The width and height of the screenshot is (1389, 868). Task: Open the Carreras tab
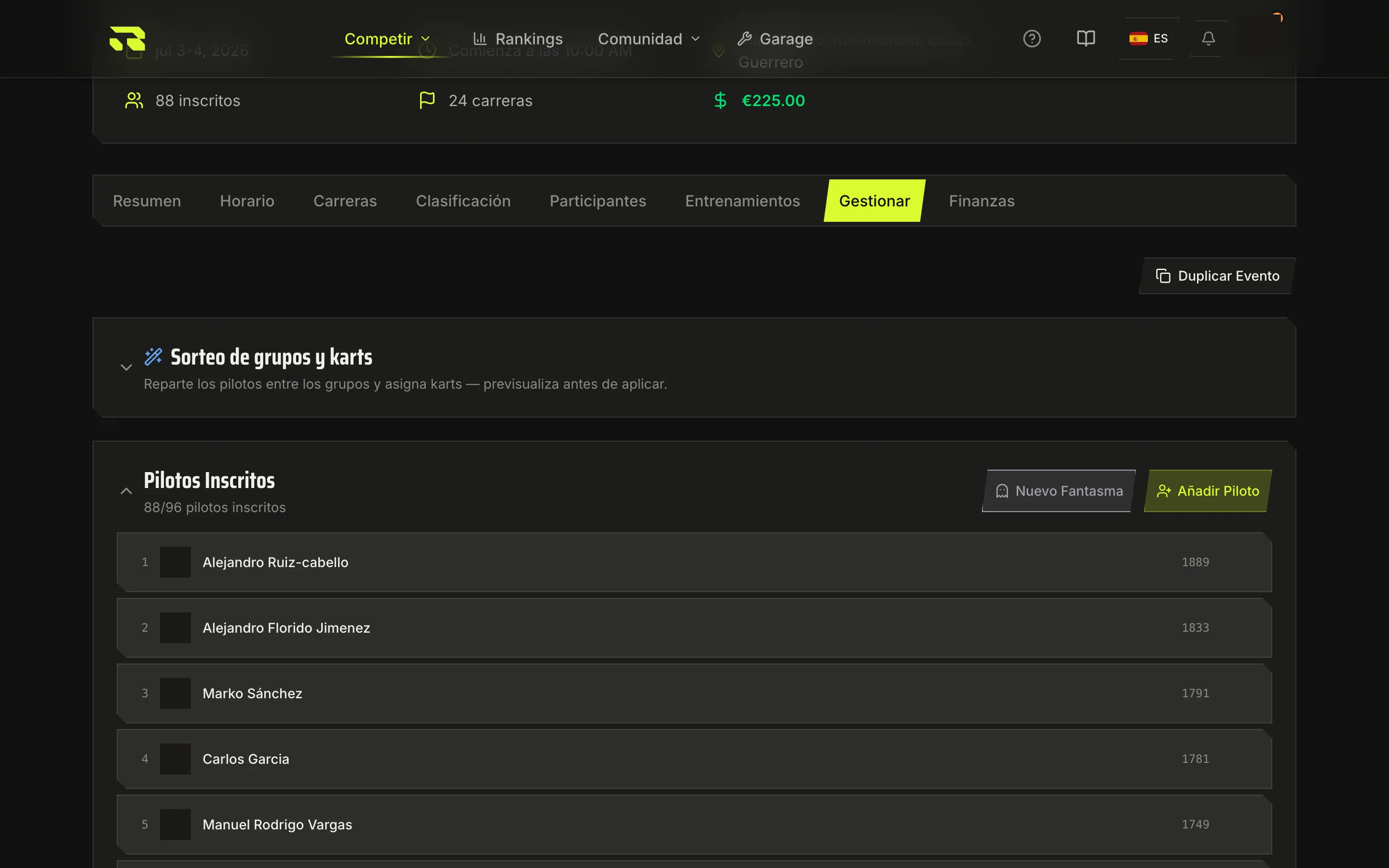pos(345,201)
